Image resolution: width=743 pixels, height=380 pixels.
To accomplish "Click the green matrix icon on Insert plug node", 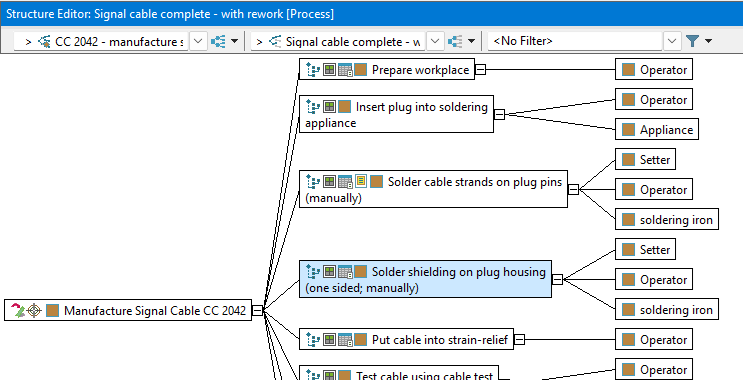I will (x=329, y=107).
